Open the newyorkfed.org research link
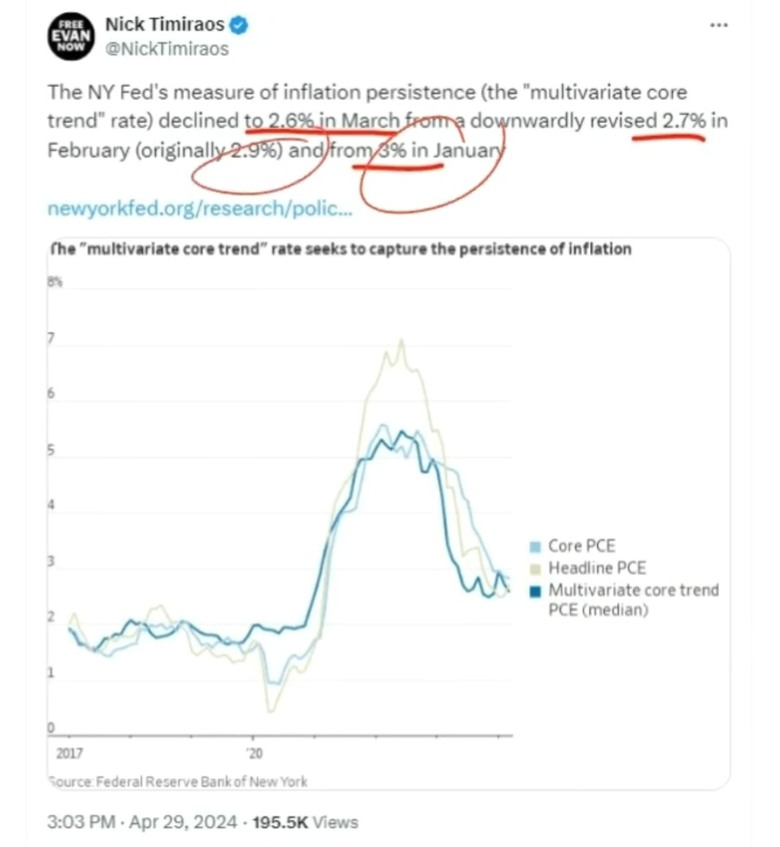The width and height of the screenshot is (780, 847). (x=200, y=208)
